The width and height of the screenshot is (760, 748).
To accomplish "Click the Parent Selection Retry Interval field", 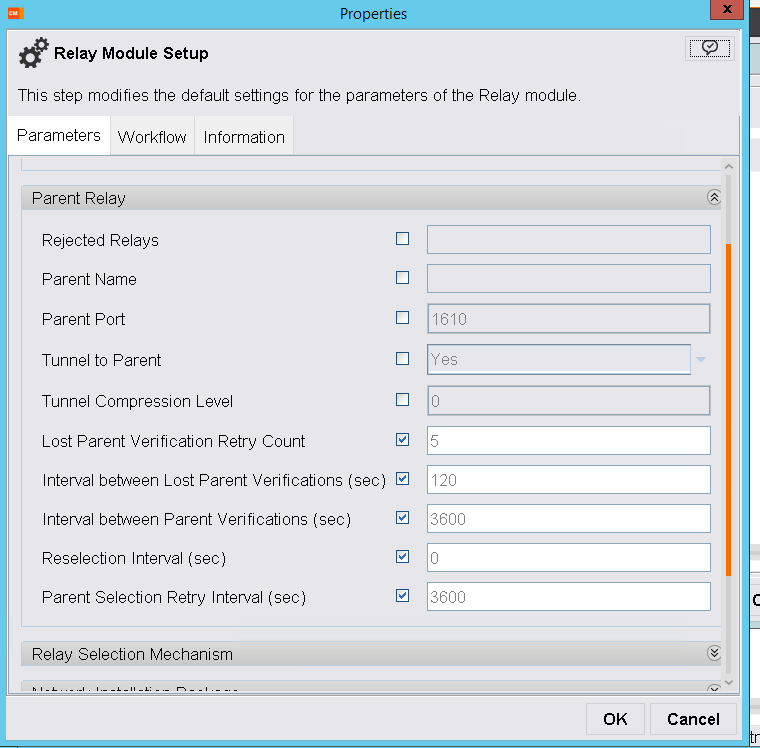I will click(568, 597).
